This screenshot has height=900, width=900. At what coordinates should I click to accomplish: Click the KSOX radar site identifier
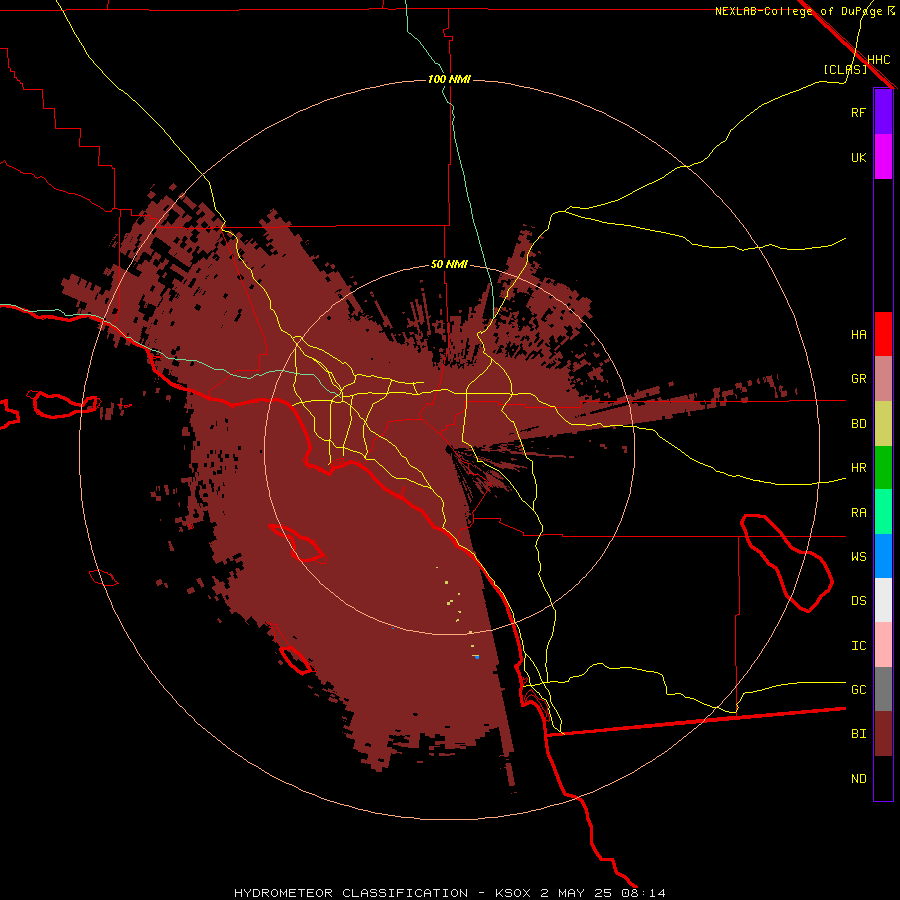point(513,893)
